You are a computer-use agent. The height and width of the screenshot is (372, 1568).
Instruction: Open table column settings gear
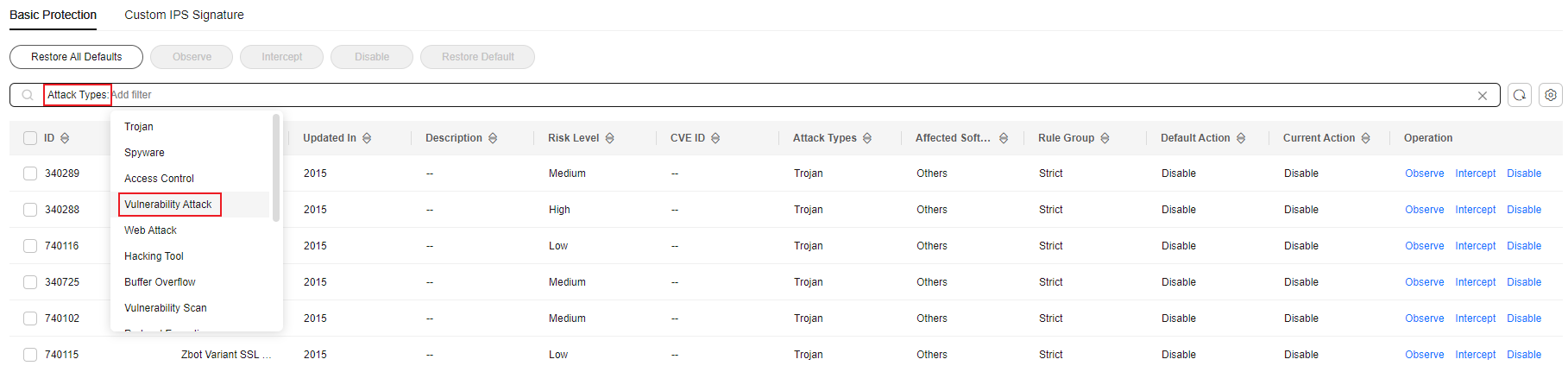click(1551, 95)
